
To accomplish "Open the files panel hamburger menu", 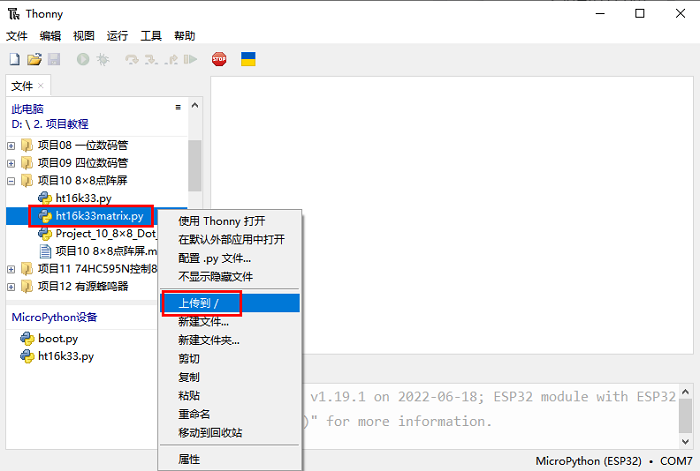I will pos(178,107).
